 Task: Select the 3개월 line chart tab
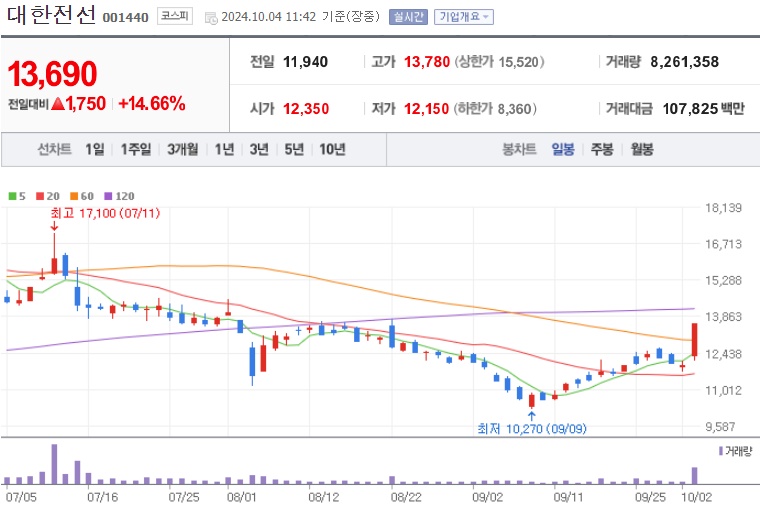(x=183, y=149)
